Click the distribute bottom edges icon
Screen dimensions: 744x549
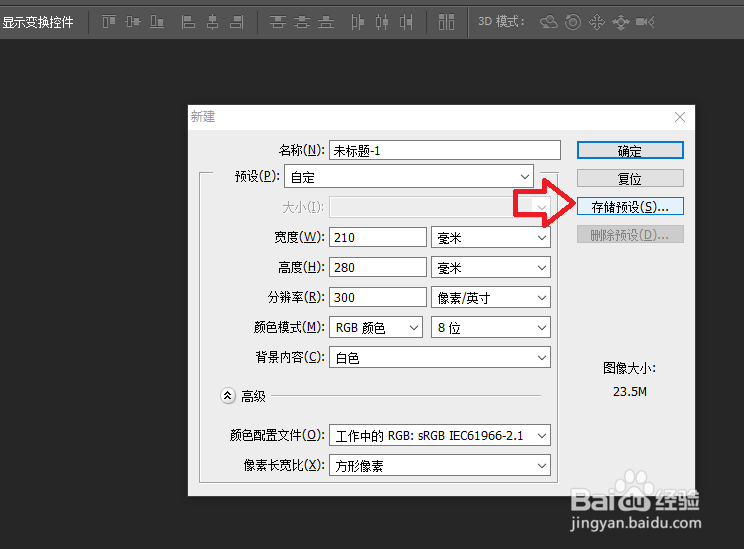tap(326, 22)
